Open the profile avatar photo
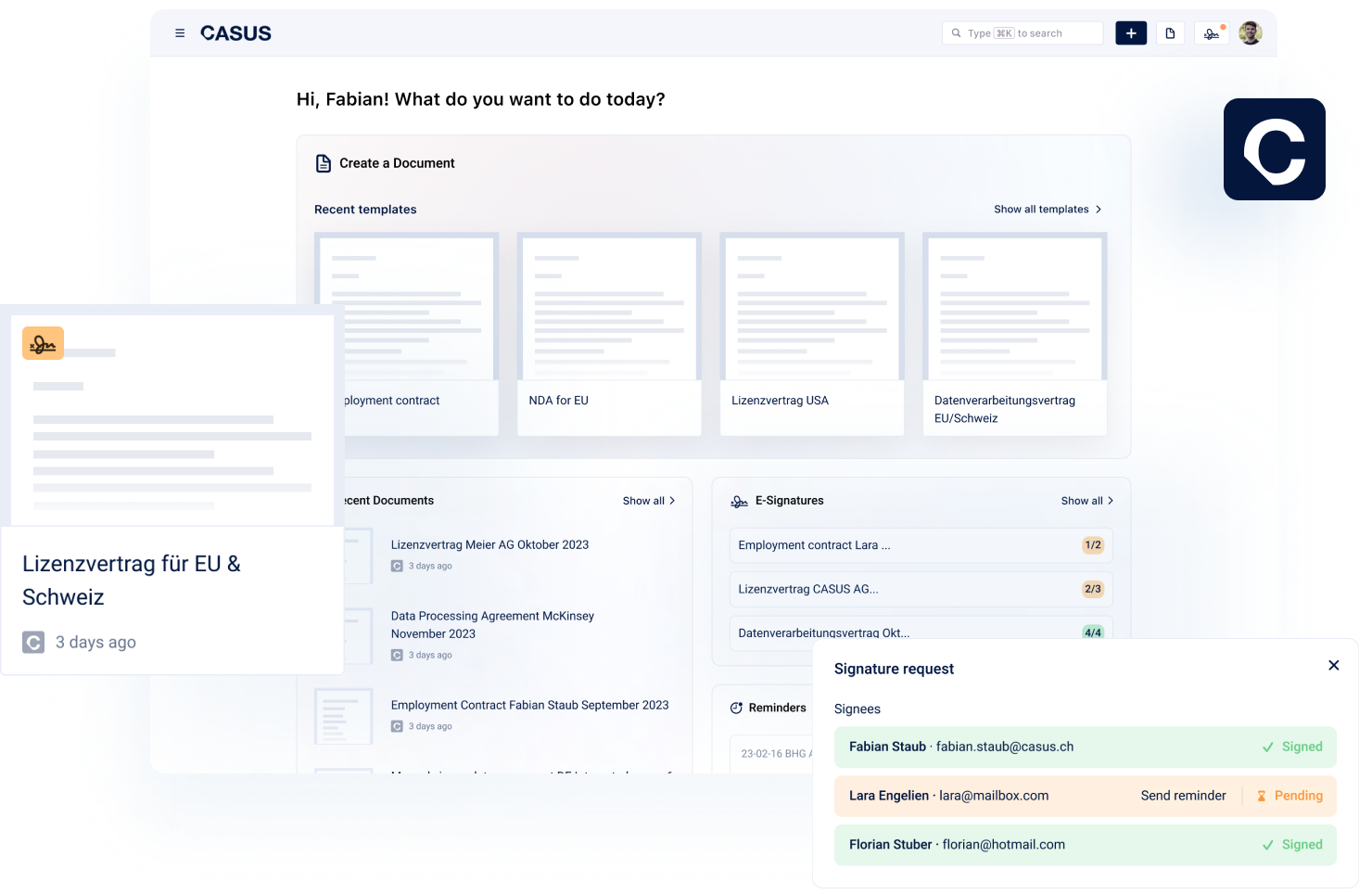This screenshot has height=894, width=1372. click(1250, 32)
